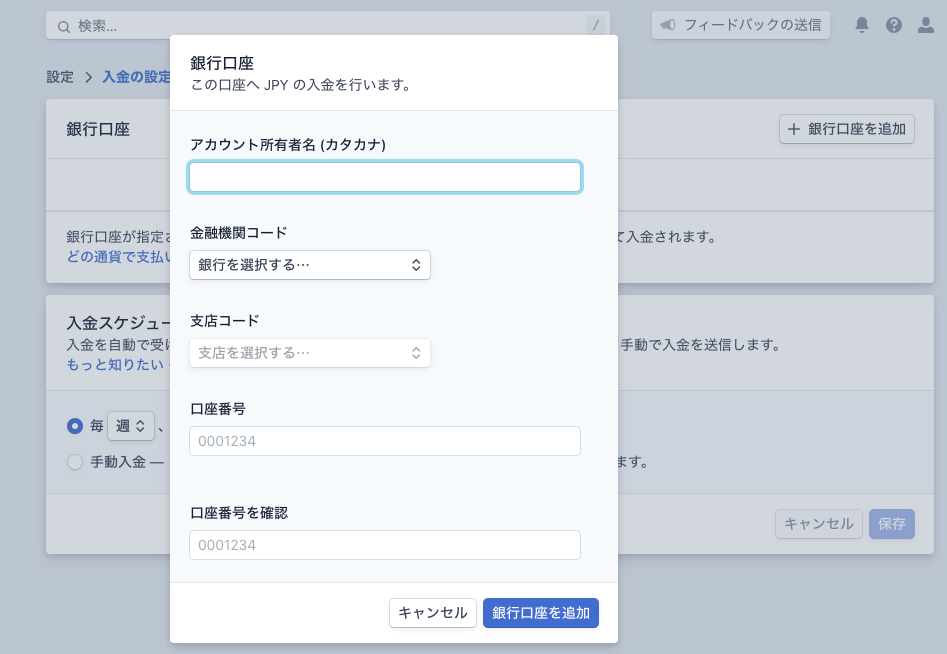The width and height of the screenshot is (947, 654).
Task: Select the 手動入金 radio button
Action: tap(75, 462)
